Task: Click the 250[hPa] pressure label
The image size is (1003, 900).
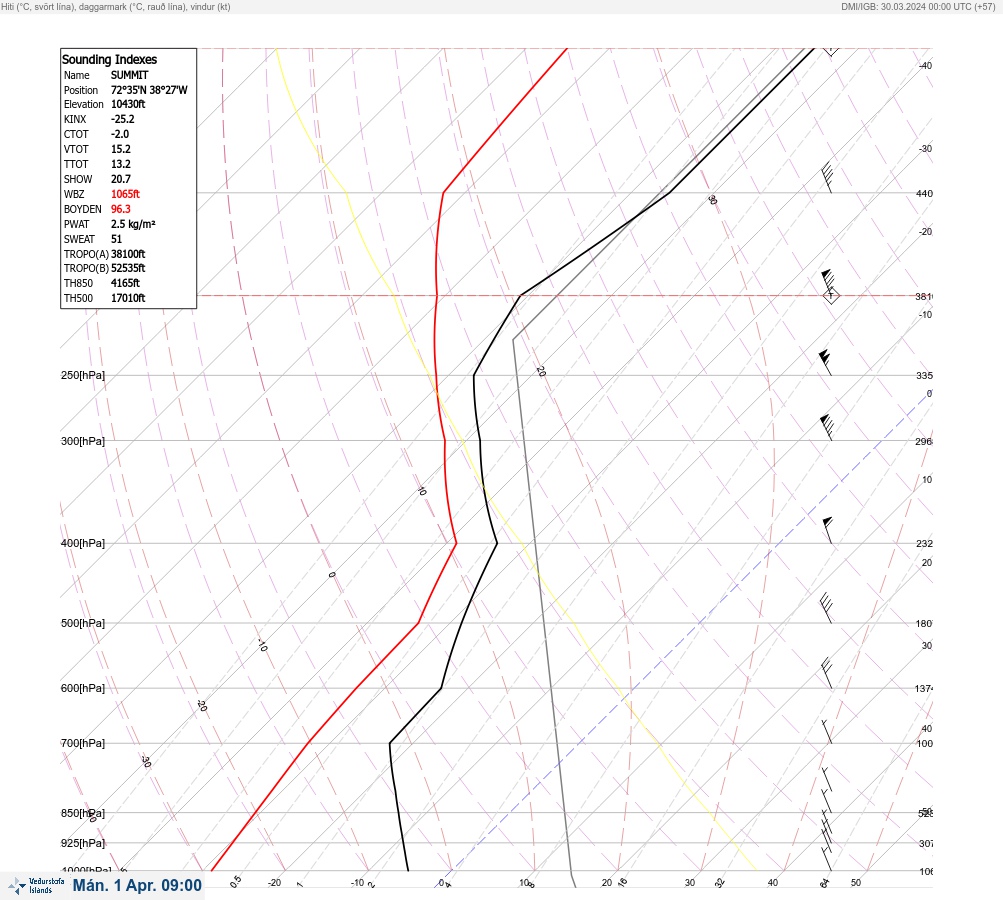Action: coord(83,375)
